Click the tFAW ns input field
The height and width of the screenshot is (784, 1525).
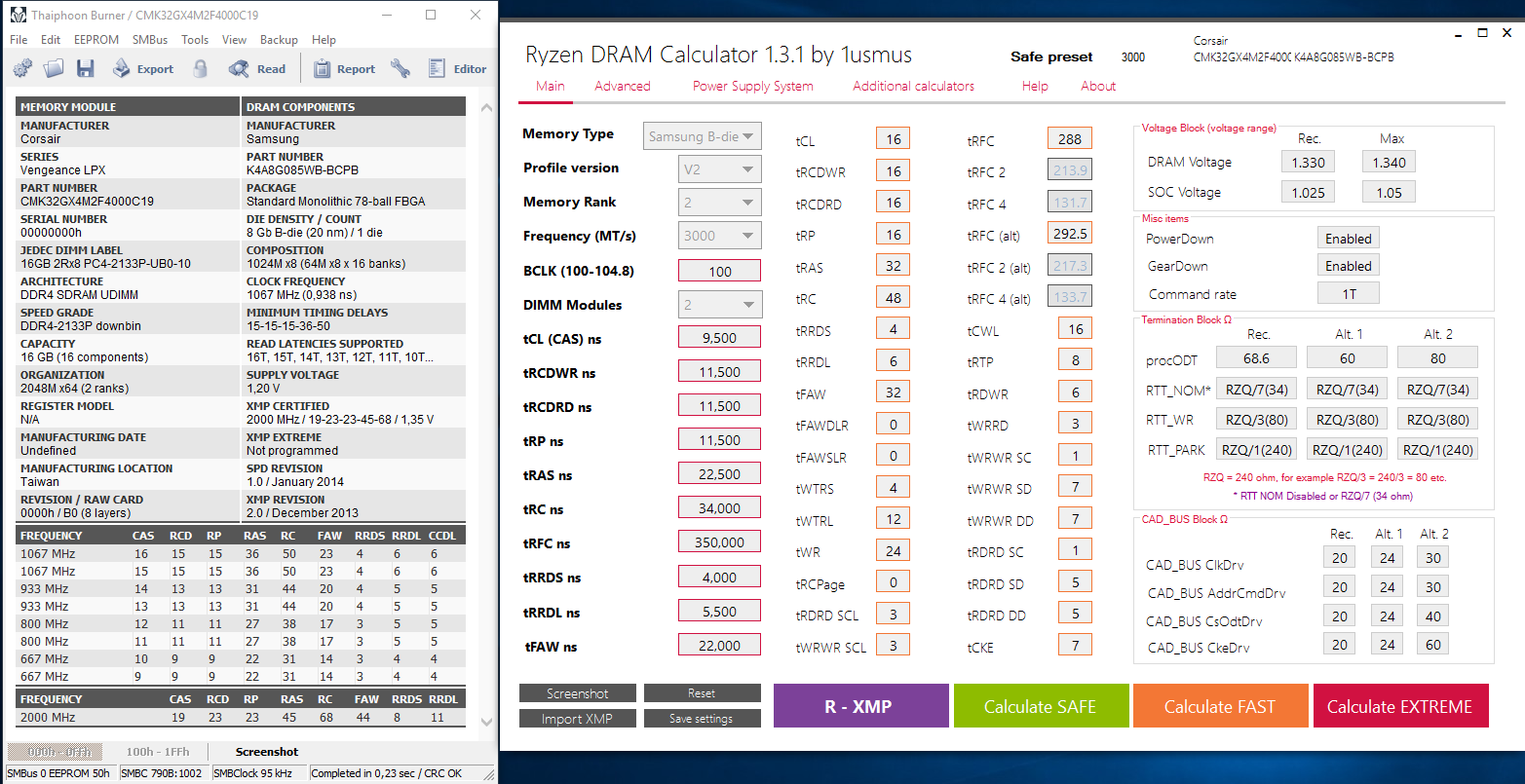click(x=720, y=646)
